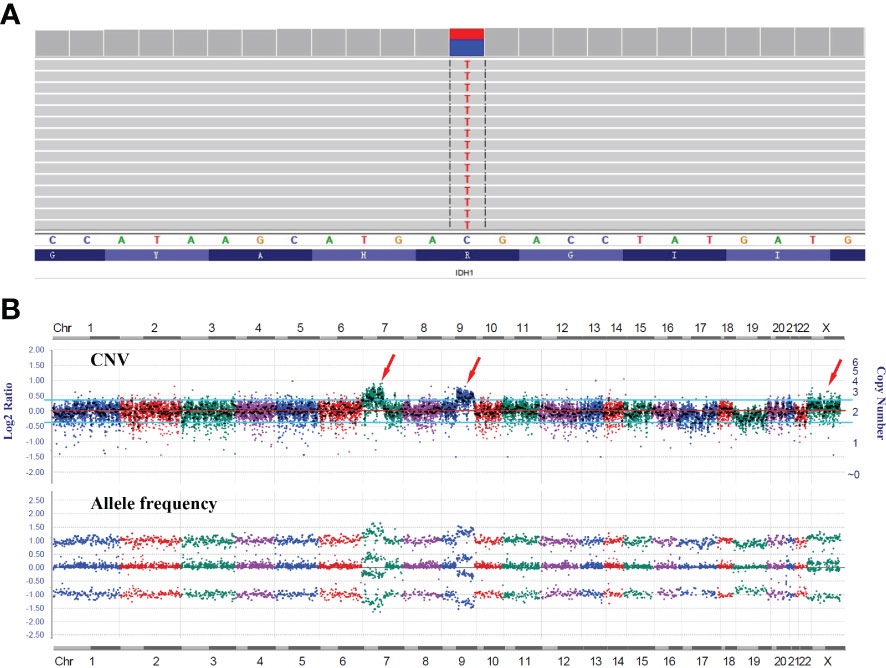
Task: Click the 2.00 tick on the CNV Log2 axis
Action: (36, 350)
